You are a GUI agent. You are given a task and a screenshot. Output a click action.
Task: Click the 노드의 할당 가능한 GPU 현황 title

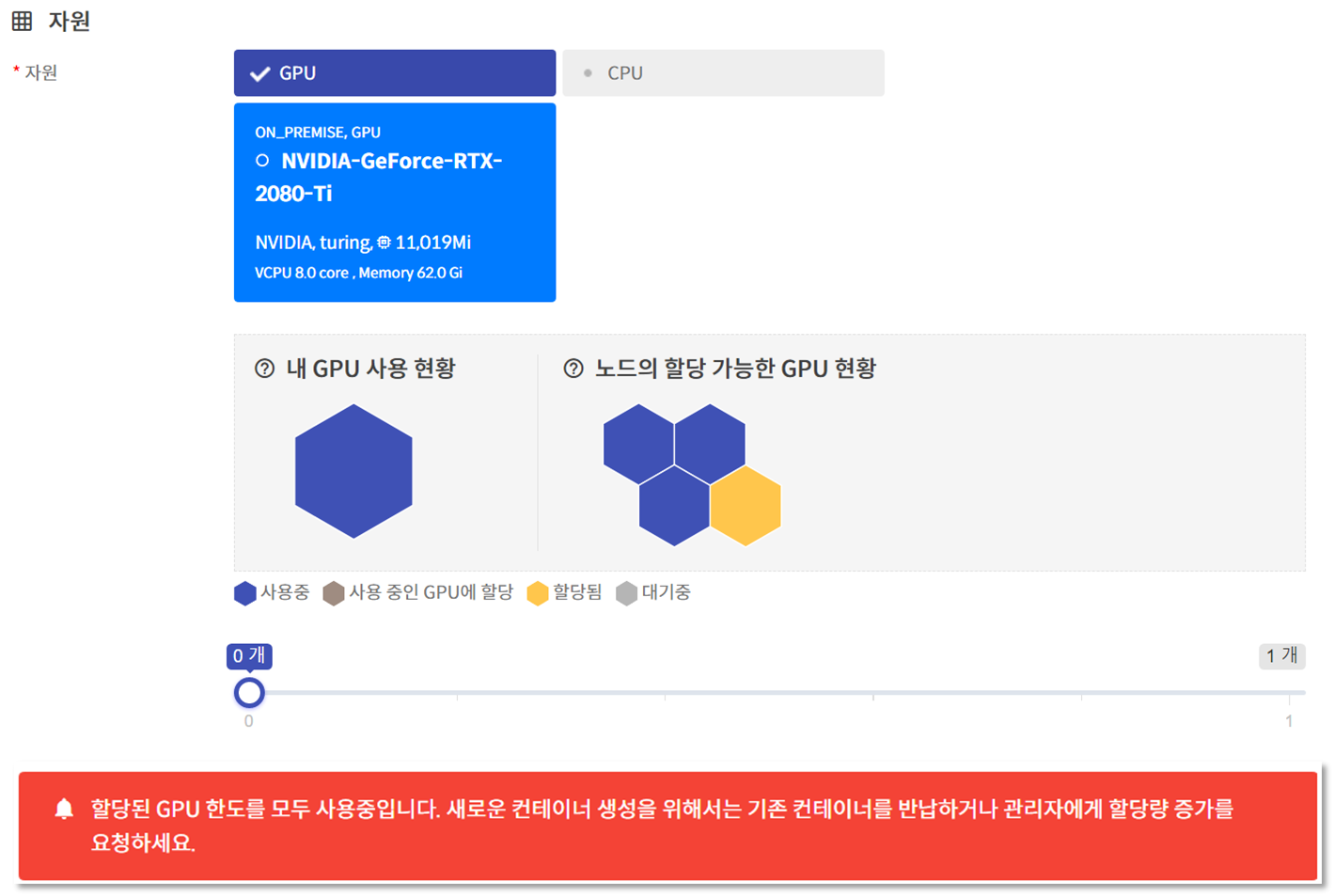pyautogui.click(x=735, y=369)
